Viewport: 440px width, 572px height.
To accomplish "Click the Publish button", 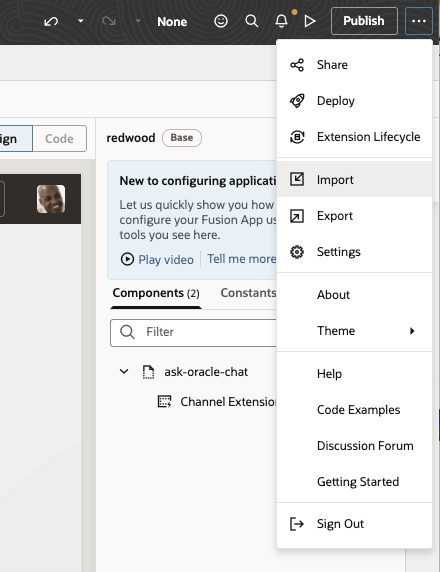I will (364, 21).
